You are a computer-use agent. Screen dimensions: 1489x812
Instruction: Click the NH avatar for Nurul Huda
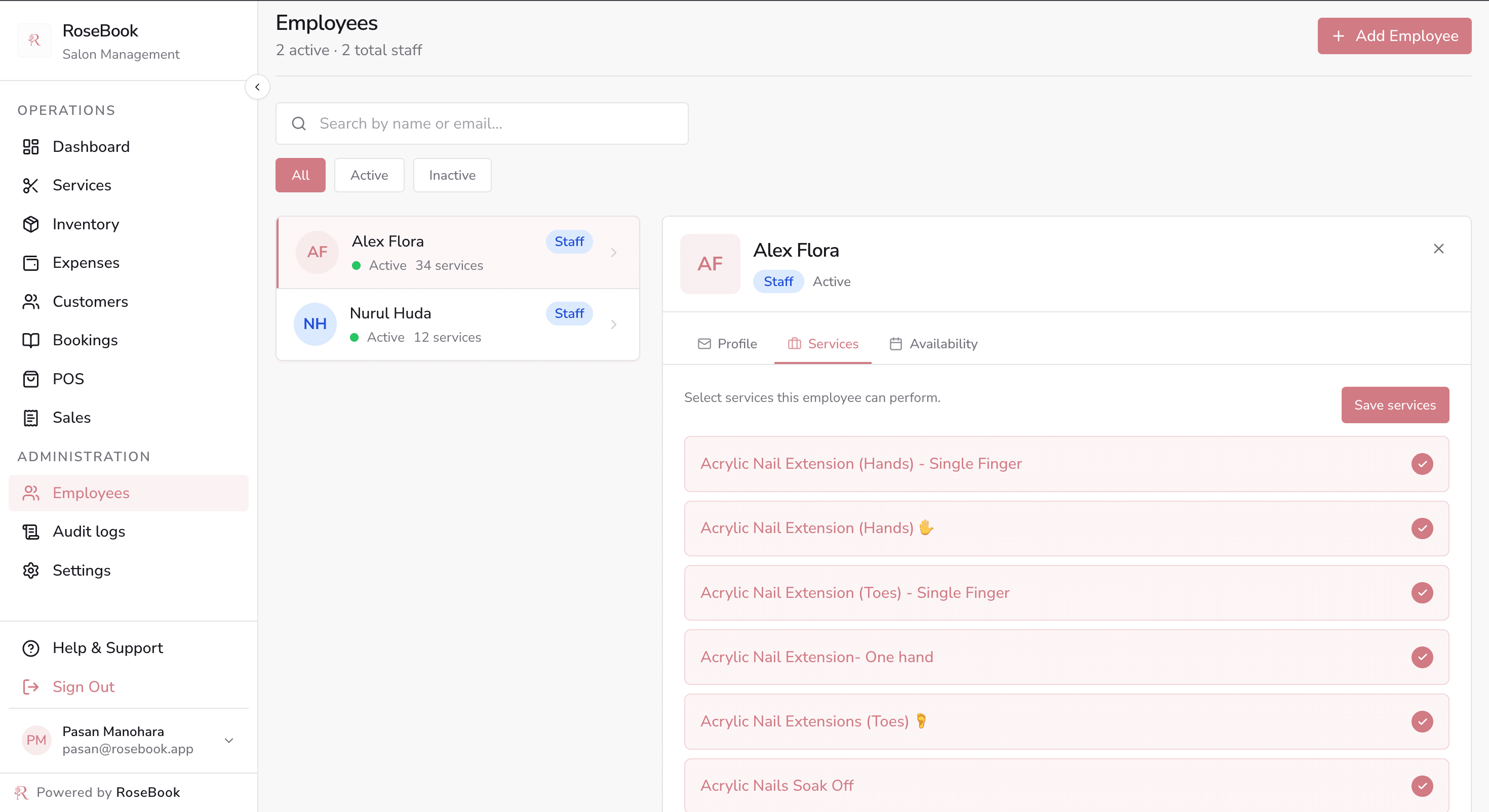pos(315,324)
